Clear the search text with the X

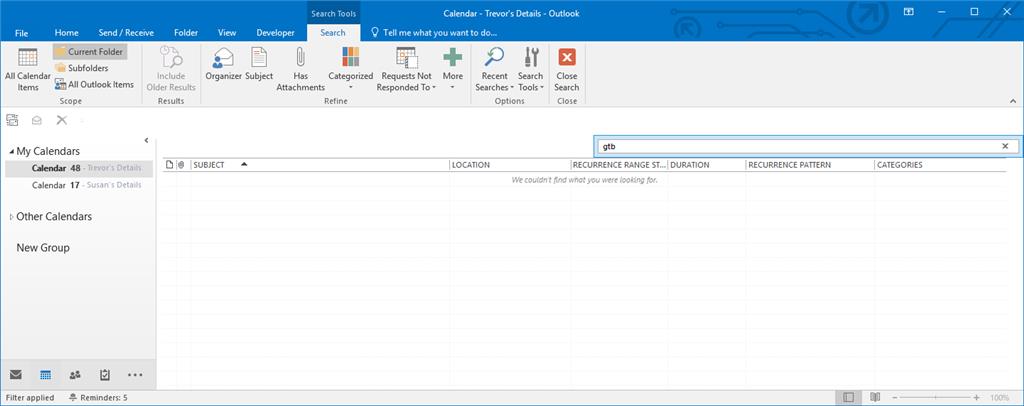(1005, 146)
